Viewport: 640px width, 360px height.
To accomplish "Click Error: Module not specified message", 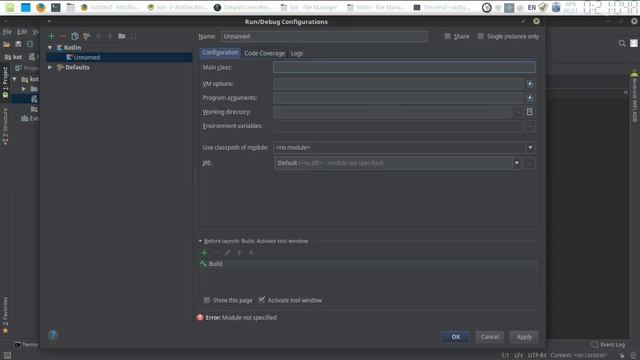I will pyautogui.click(x=241, y=318).
